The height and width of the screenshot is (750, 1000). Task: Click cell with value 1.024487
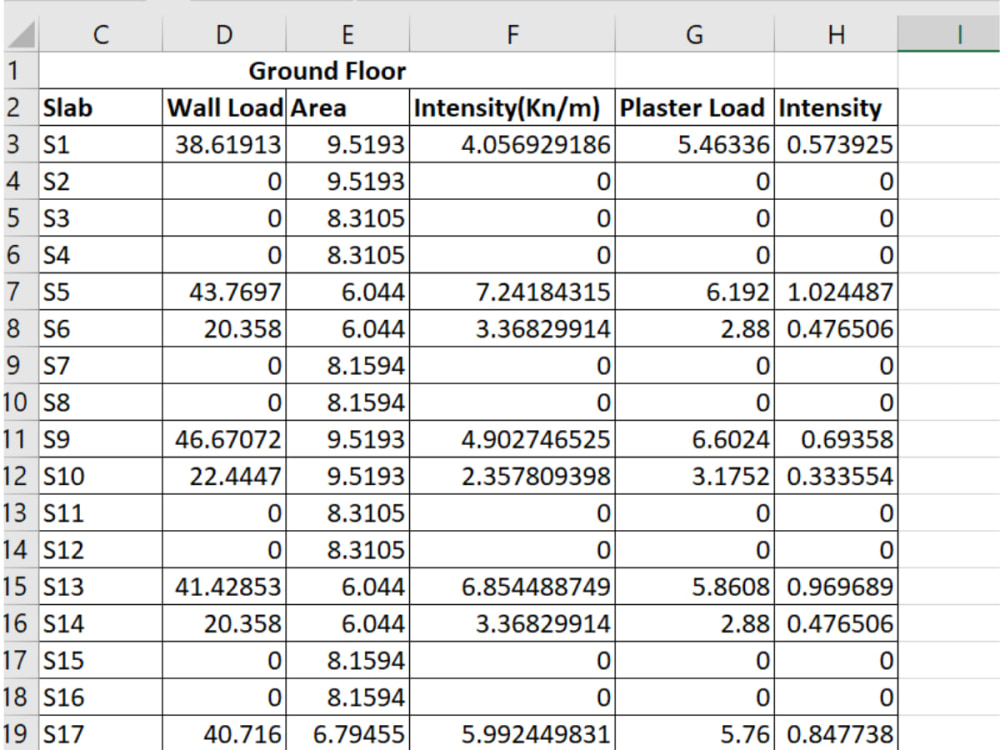click(x=836, y=292)
